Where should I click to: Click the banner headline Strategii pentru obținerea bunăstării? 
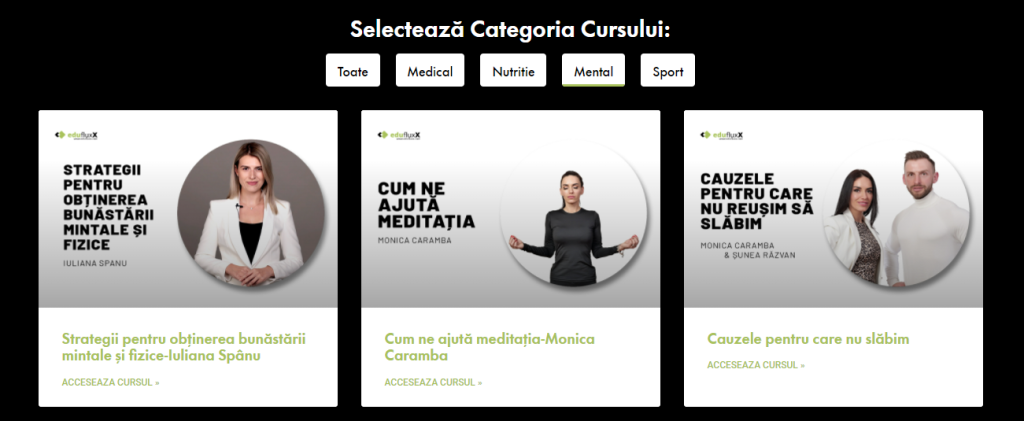pos(108,207)
